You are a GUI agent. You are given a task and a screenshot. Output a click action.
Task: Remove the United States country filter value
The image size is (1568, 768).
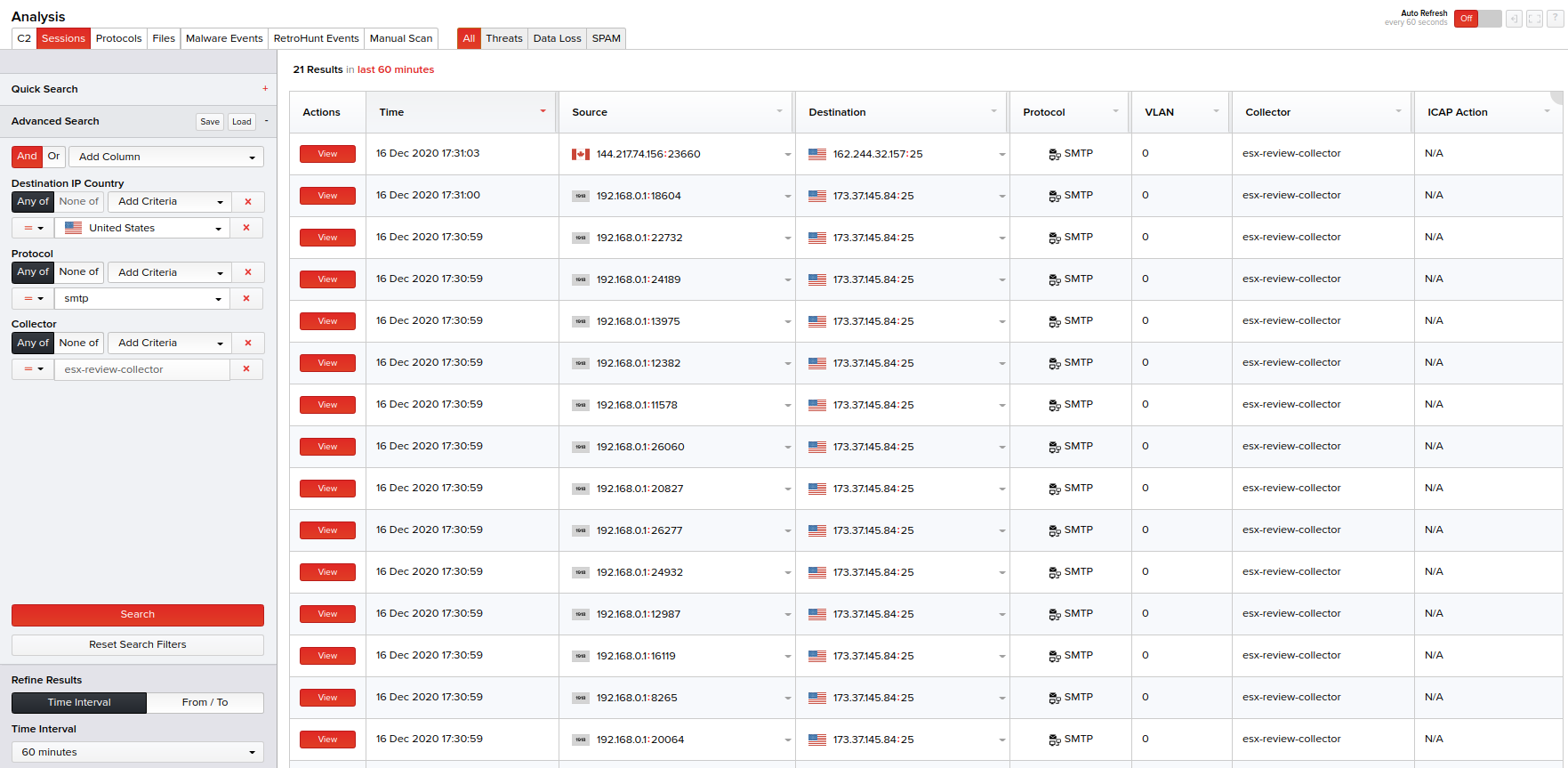click(x=246, y=228)
